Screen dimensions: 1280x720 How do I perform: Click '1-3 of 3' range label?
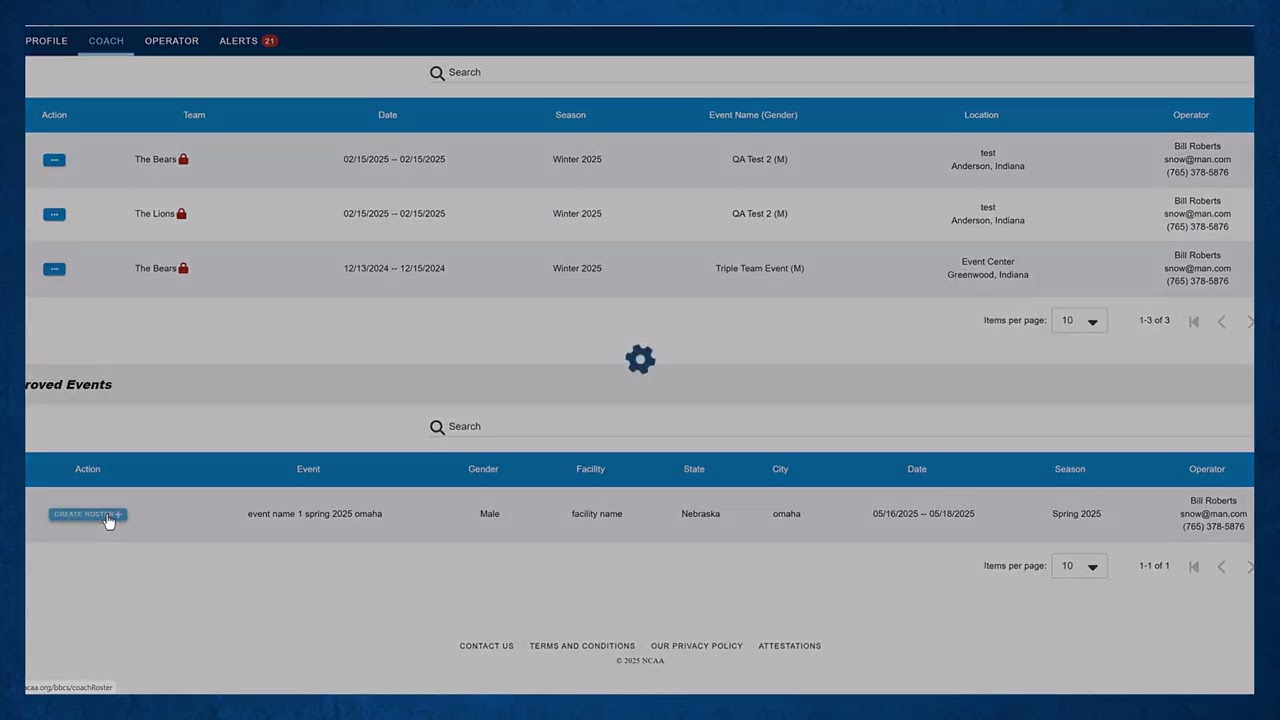pos(1154,321)
